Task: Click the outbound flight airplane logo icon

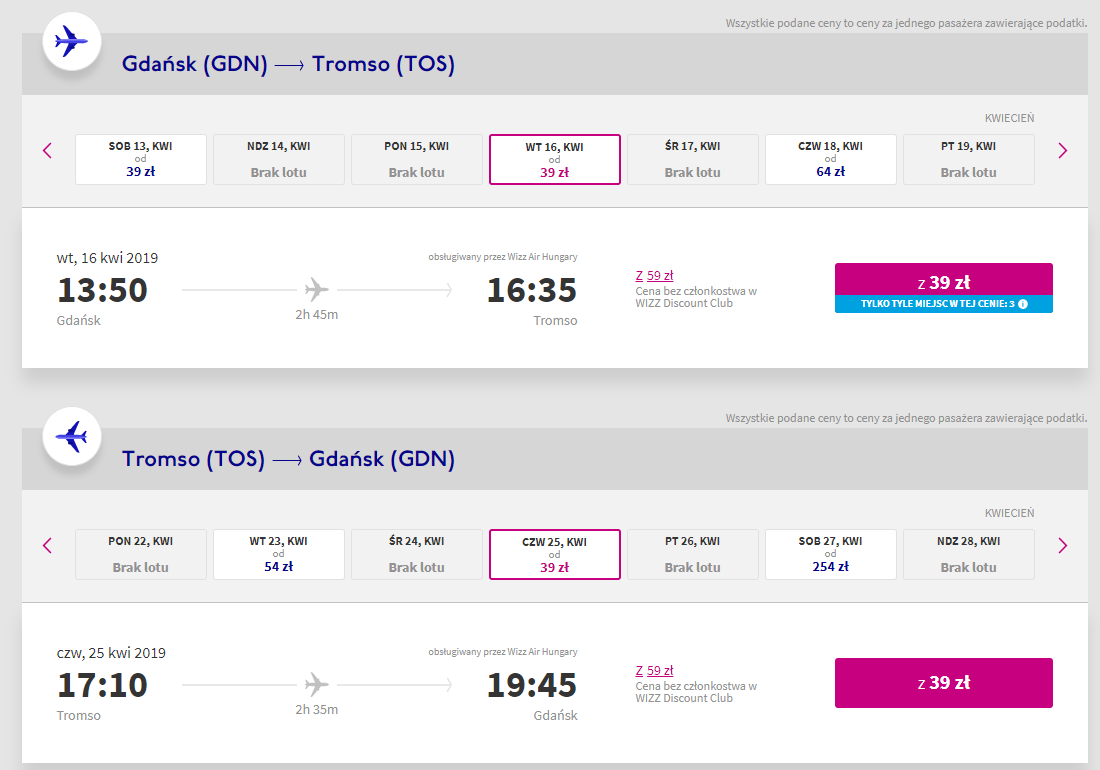Action: 71,41
